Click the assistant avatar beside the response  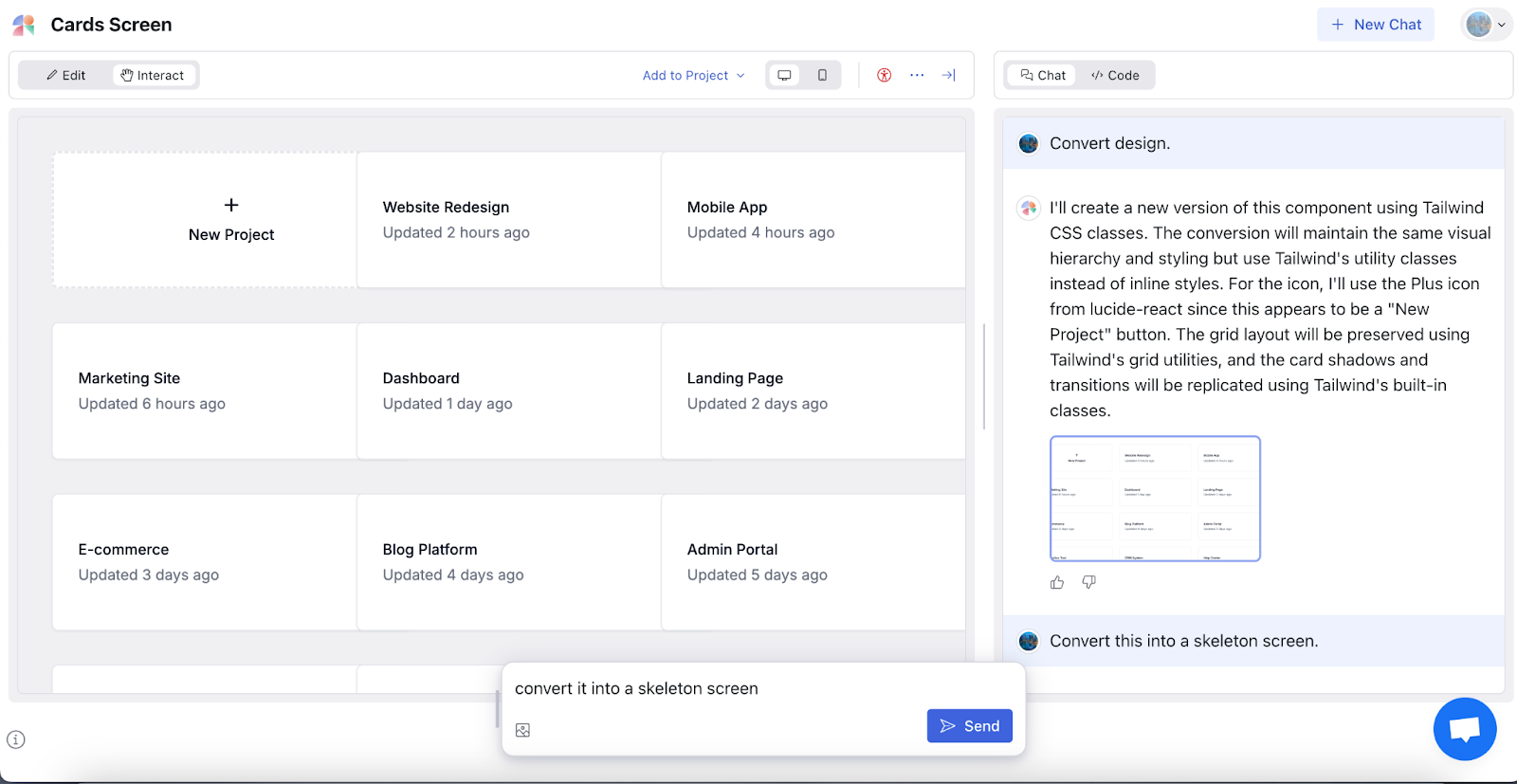pyautogui.click(x=1029, y=208)
